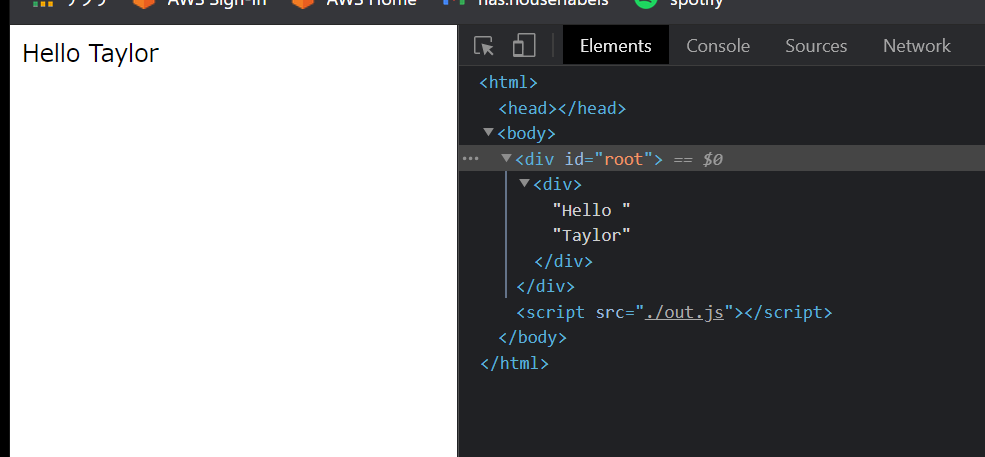Viewport: 985px width, 457px height.
Task: Select the head element row
Action: pyautogui.click(x=562, y=108)
